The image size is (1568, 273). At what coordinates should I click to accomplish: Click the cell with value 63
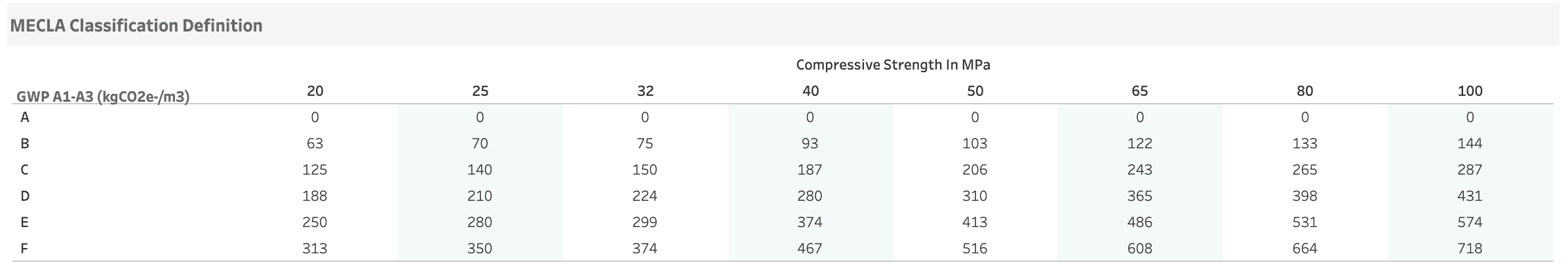[315, 144]
